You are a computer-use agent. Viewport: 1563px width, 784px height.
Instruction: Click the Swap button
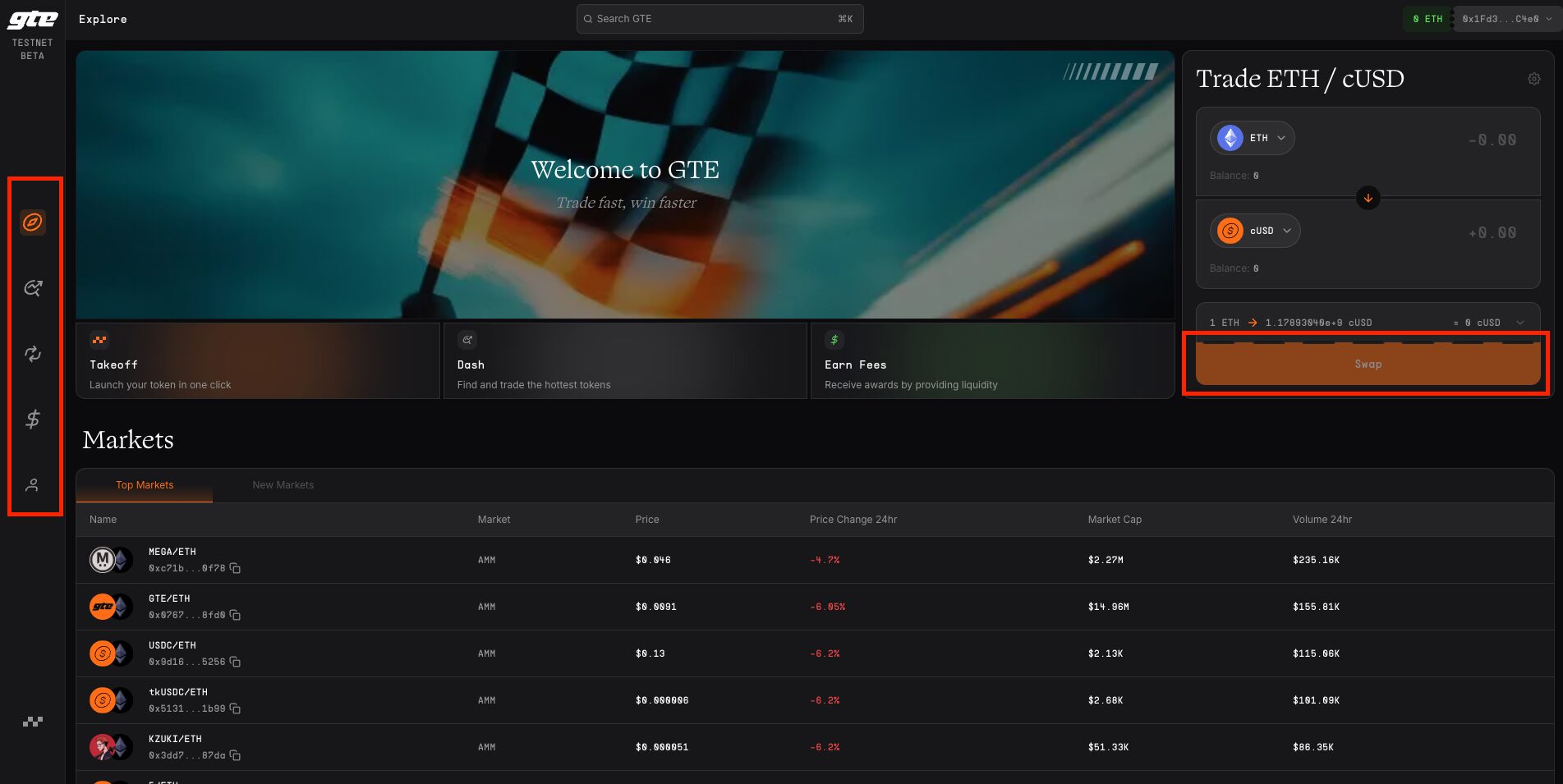point(1368,364)
